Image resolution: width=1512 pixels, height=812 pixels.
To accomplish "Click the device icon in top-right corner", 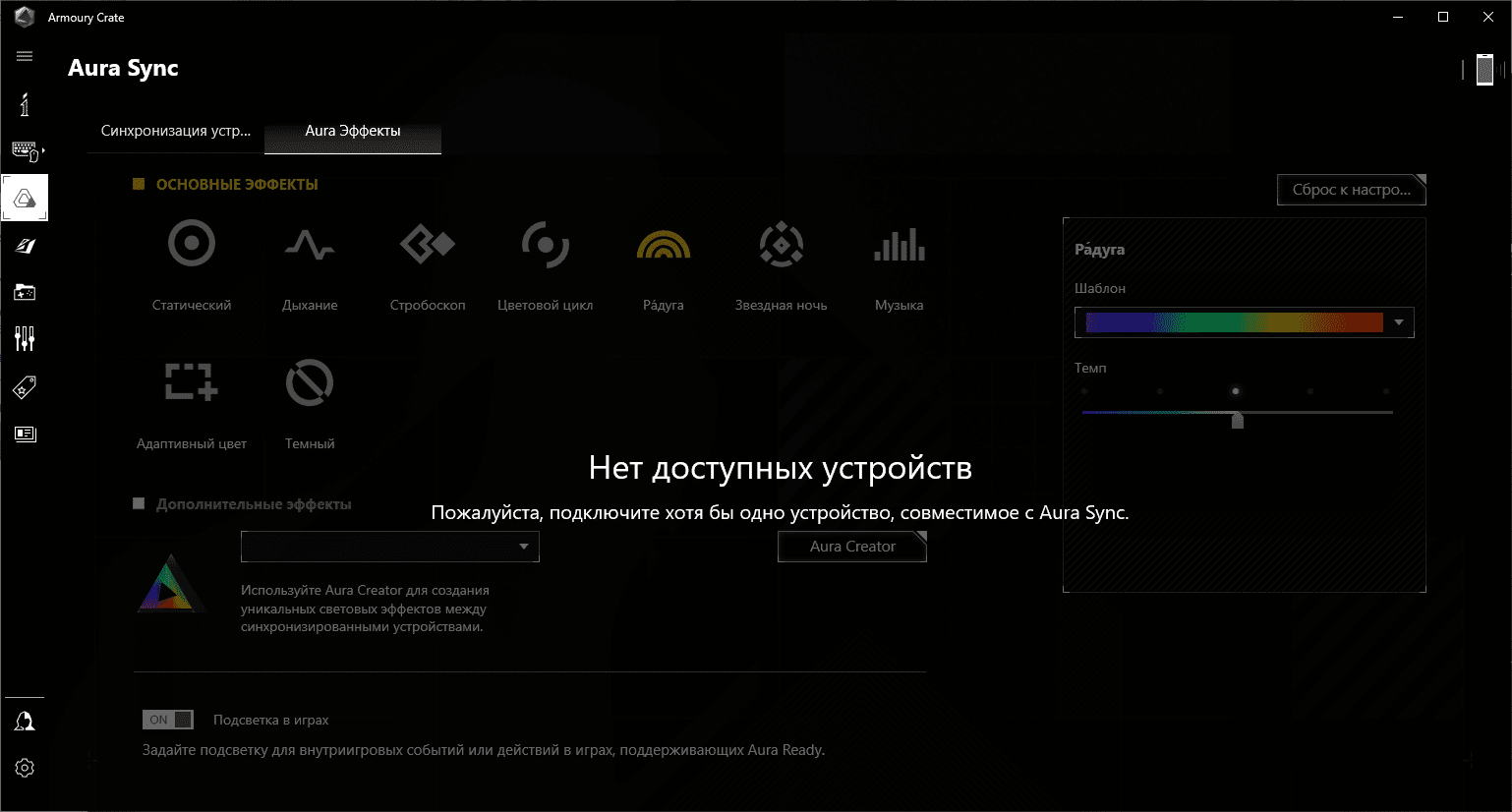I will (1484, 70).
